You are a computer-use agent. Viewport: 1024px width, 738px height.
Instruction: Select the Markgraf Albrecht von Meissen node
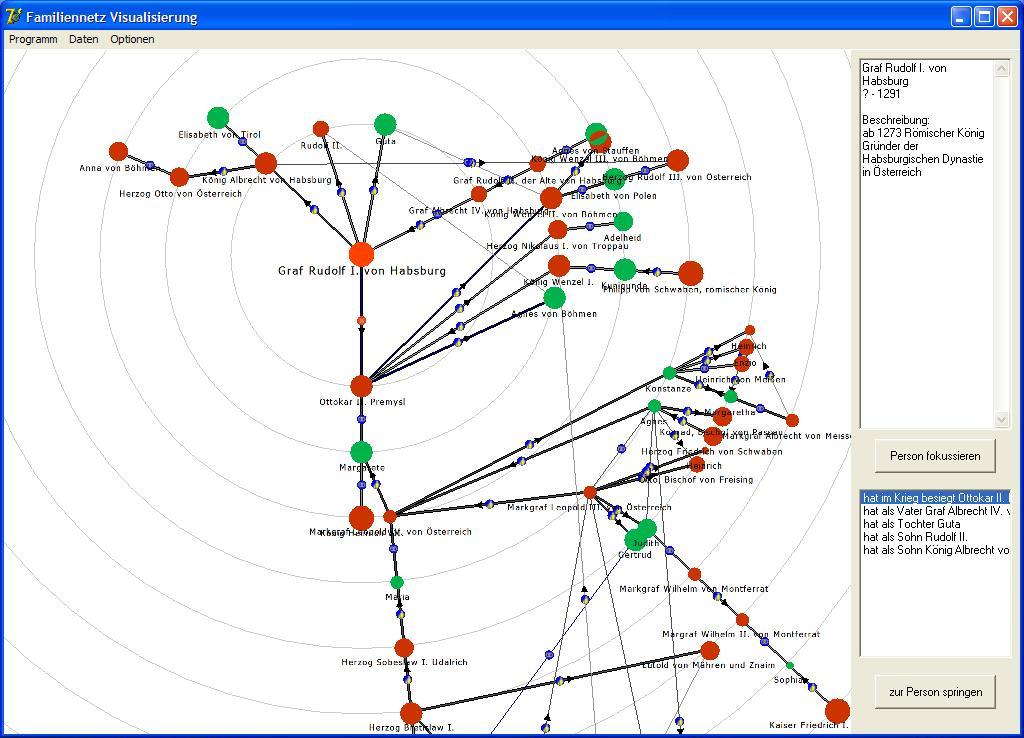pos(792,420)
